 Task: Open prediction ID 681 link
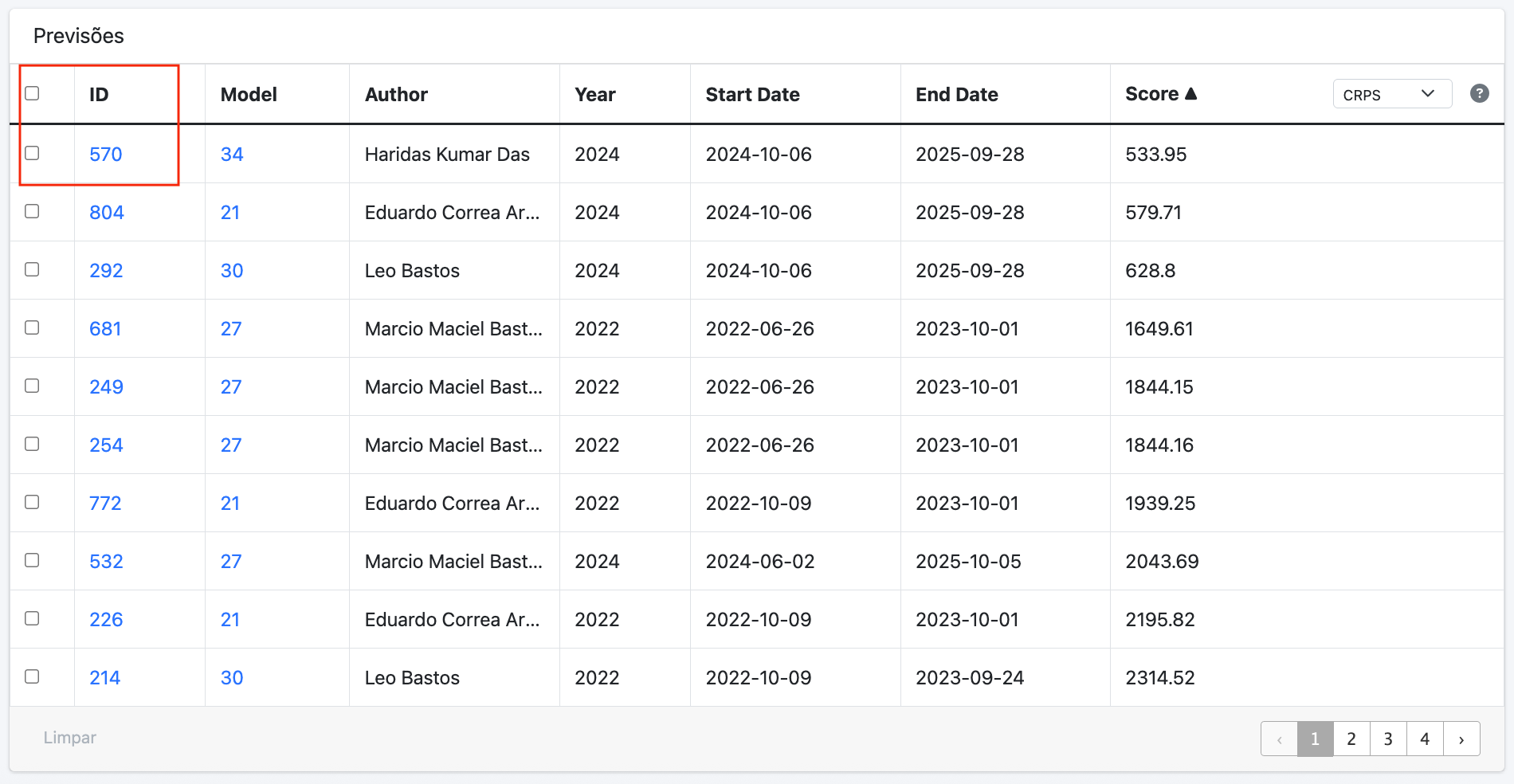105,329
